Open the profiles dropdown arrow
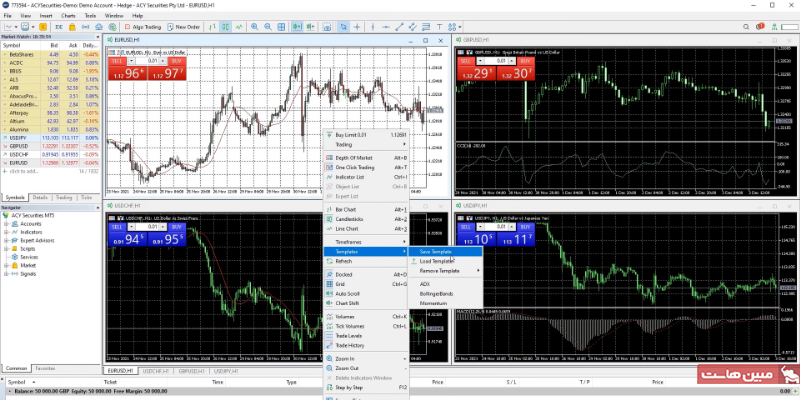This screenshot has height=400, width=800. pyautogui.click(x=33, y=27)
